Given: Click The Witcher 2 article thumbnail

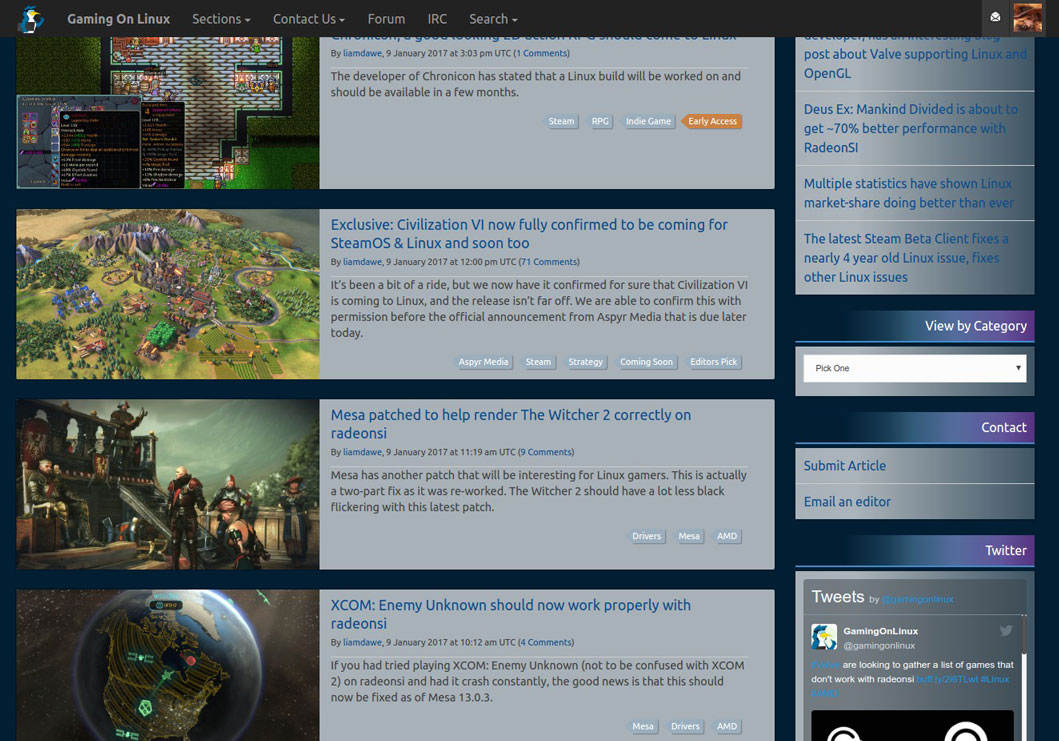Looking at the screenshot, I should (x=167, y=484).
